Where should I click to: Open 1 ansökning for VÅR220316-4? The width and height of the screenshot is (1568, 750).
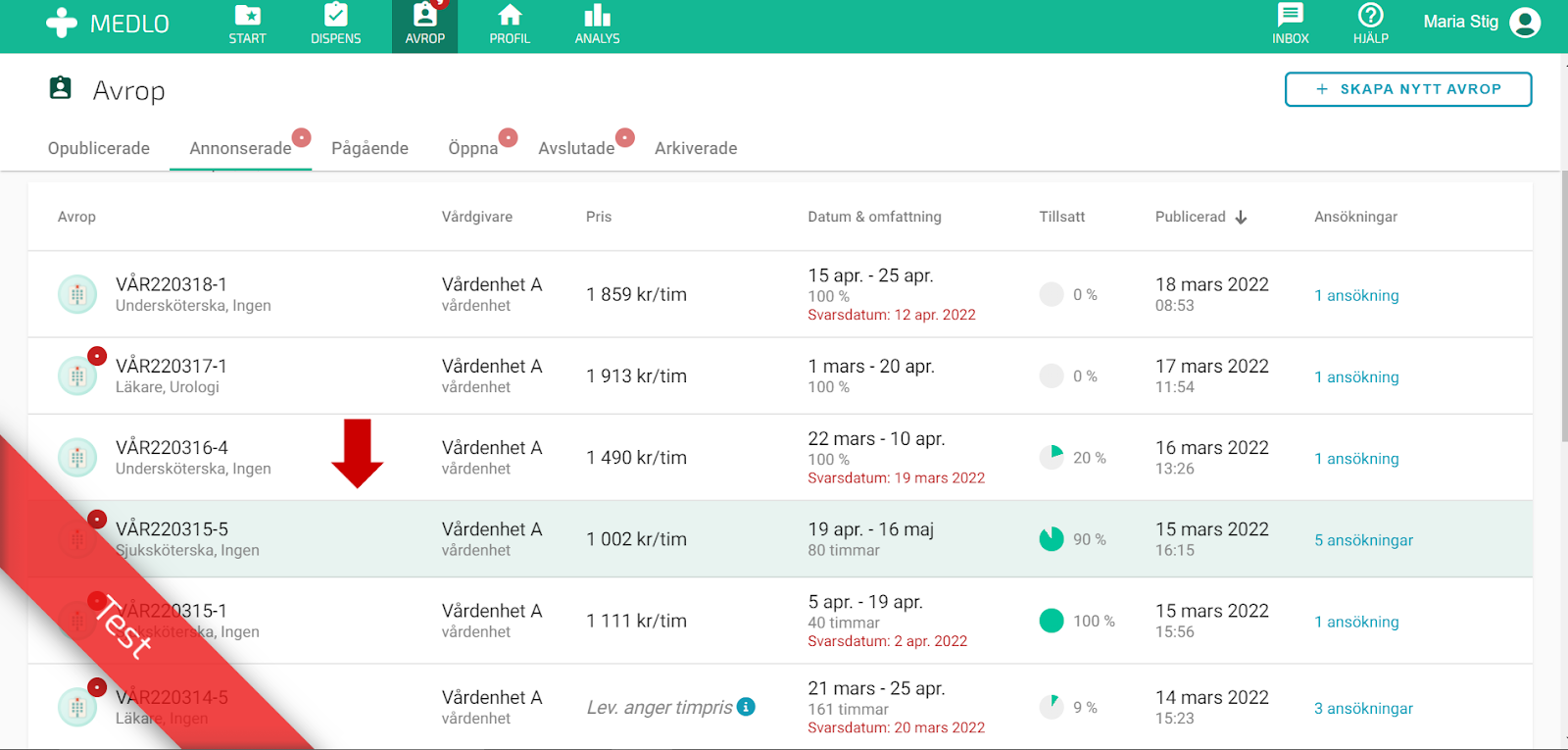tap(1356, 458)
